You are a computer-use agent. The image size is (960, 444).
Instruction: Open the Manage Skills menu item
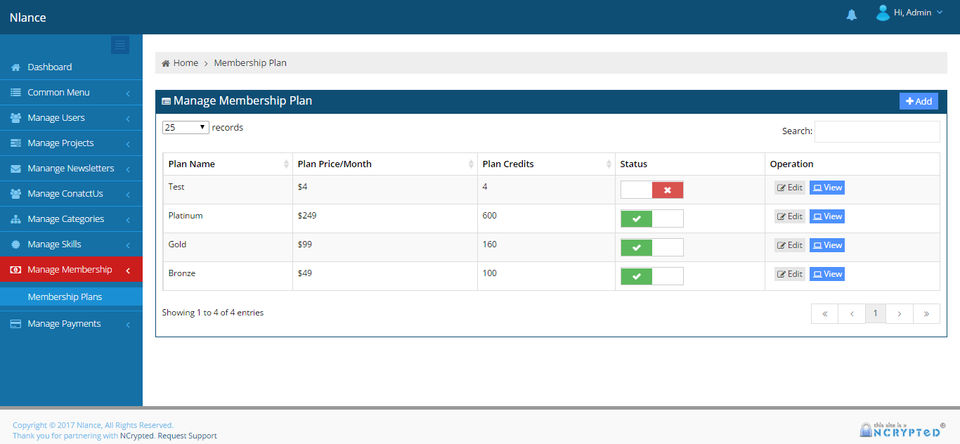71,244
